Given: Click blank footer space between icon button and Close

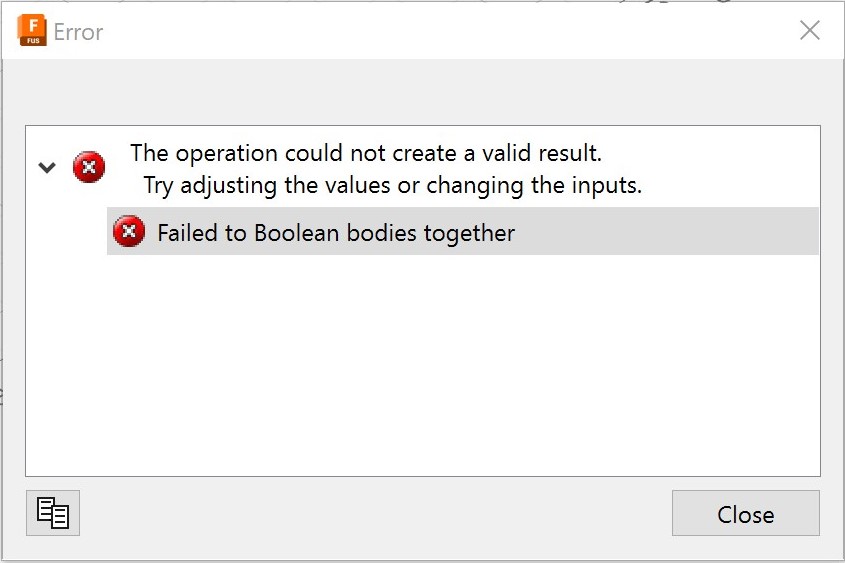Looking at the screenshot, I should coord(370,513).
